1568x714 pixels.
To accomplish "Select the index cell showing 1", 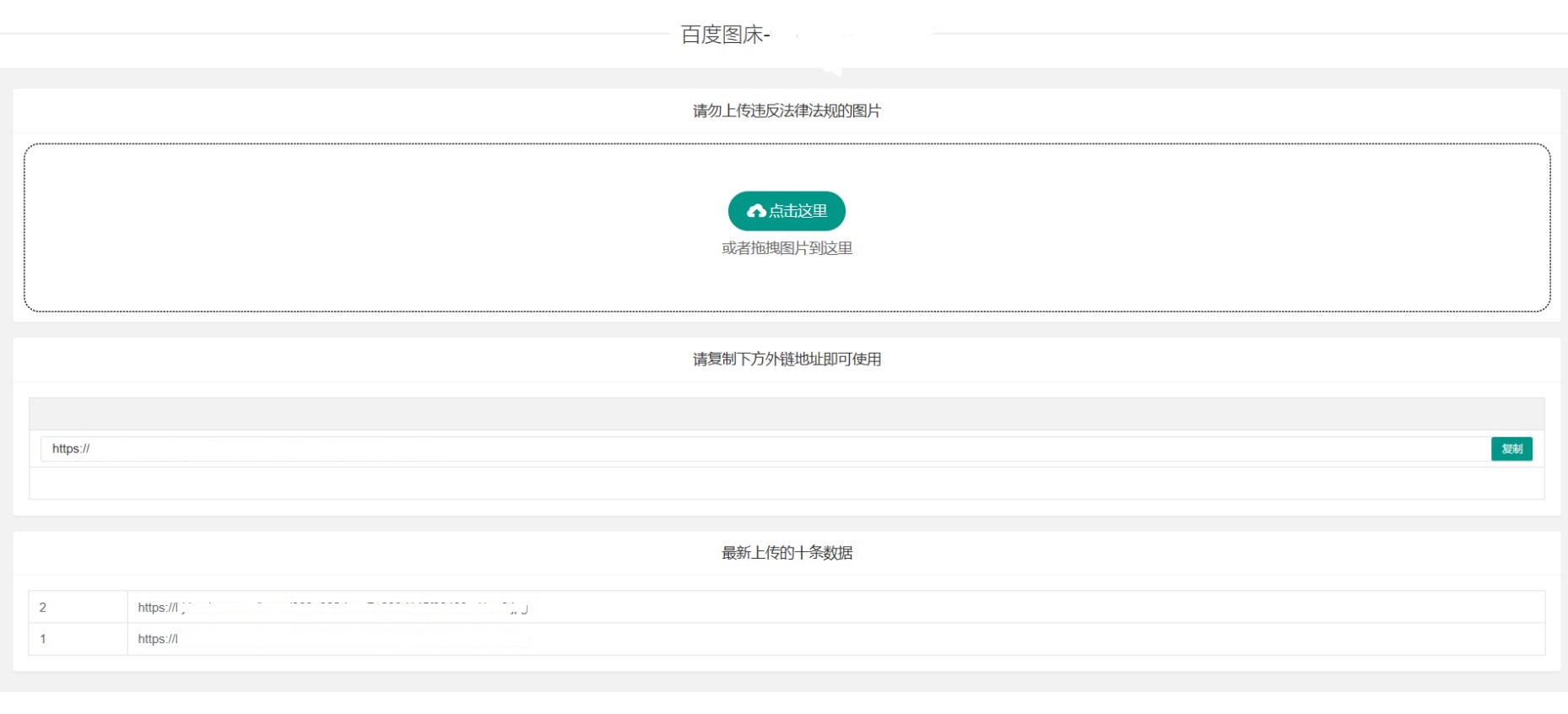I will click(x=78, y=639).
